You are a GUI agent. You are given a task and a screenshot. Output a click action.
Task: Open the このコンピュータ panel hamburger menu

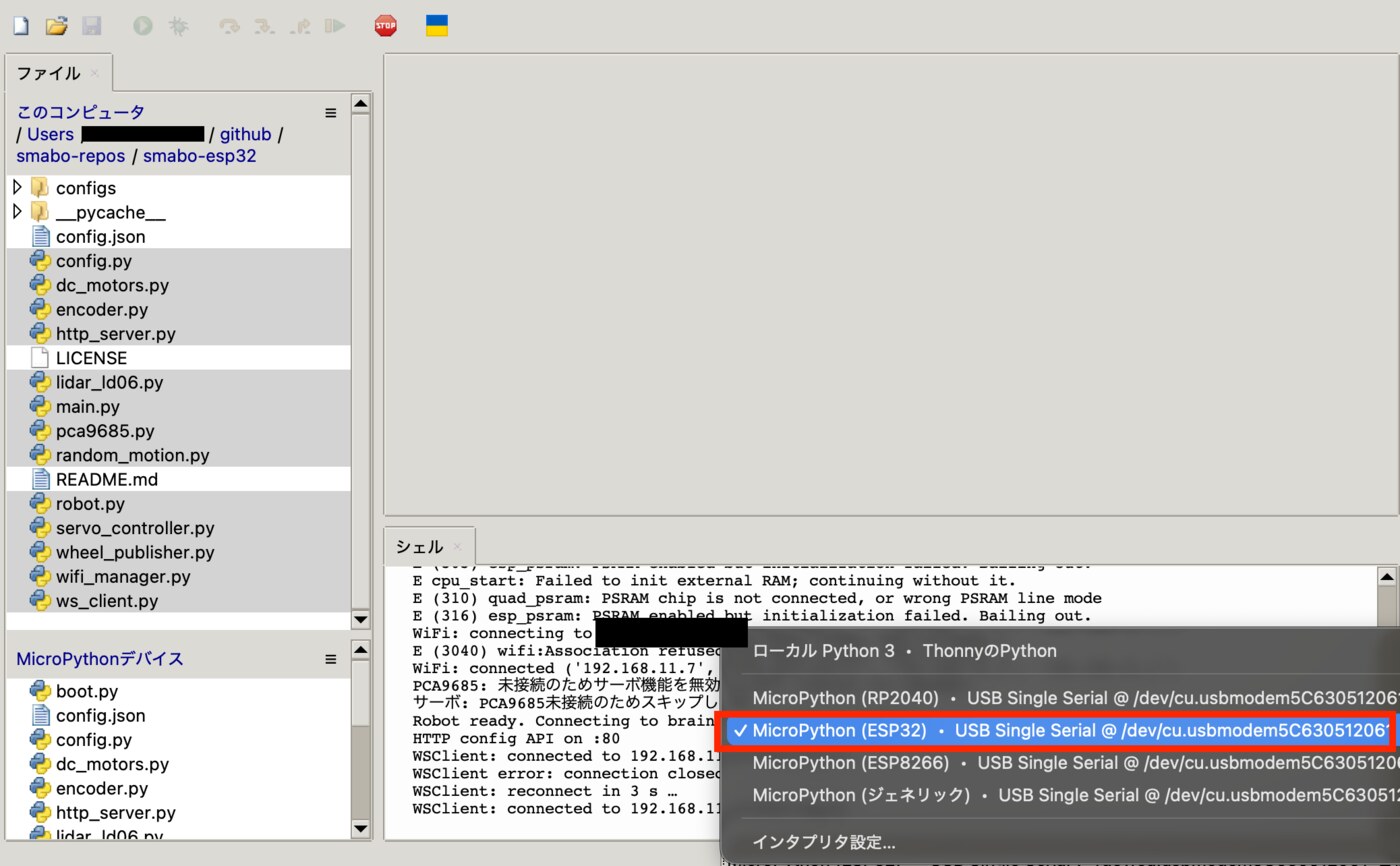click(331, 113)
